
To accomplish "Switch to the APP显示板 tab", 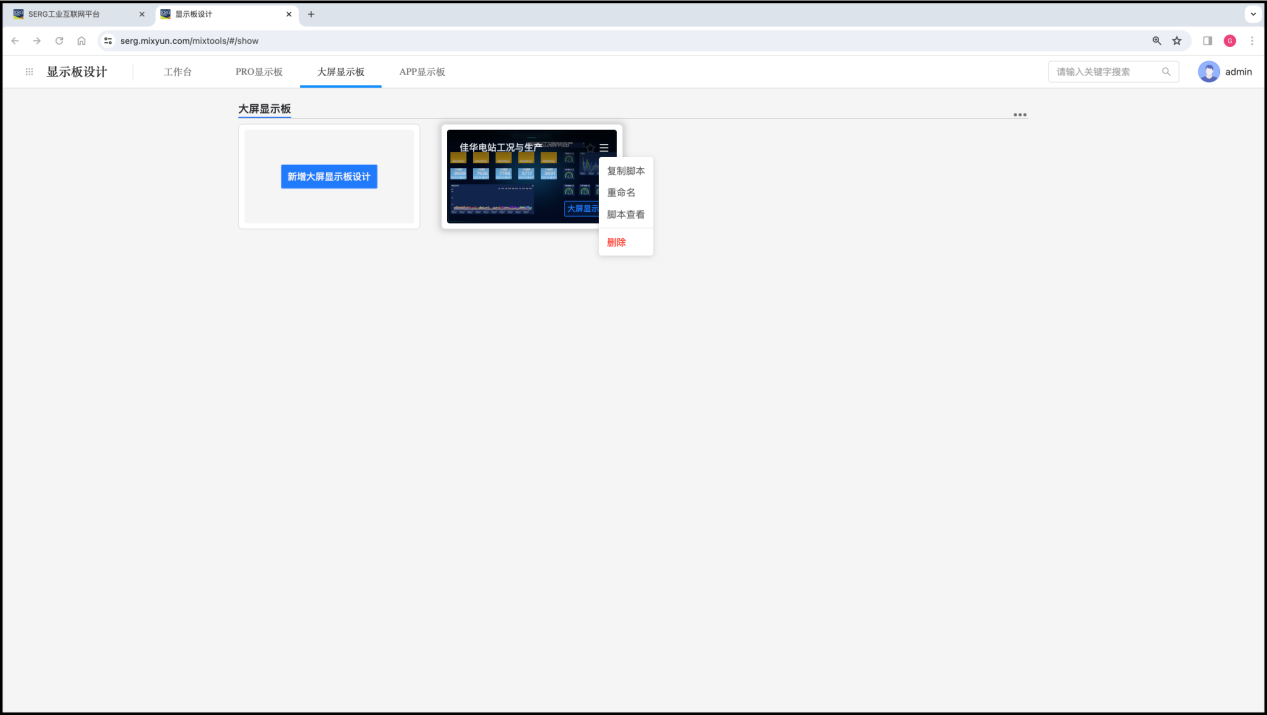I will coord(422,72).
